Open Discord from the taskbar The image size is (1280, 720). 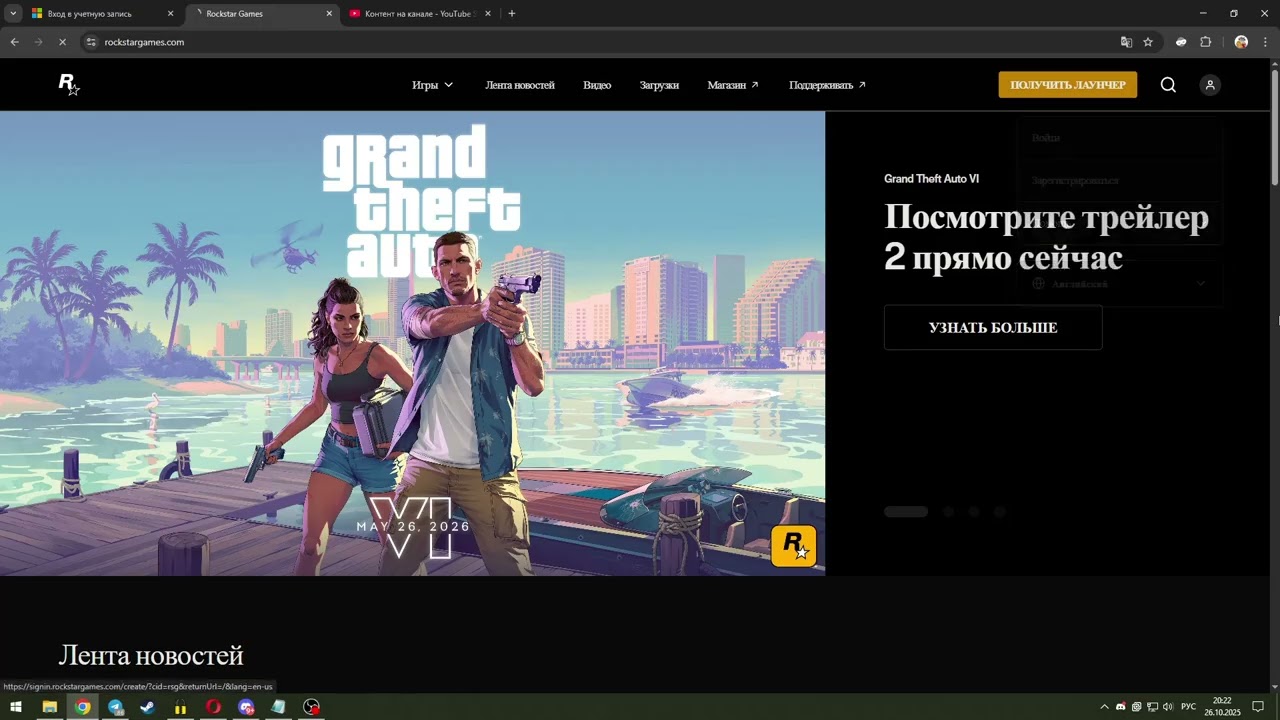point(246,707)
